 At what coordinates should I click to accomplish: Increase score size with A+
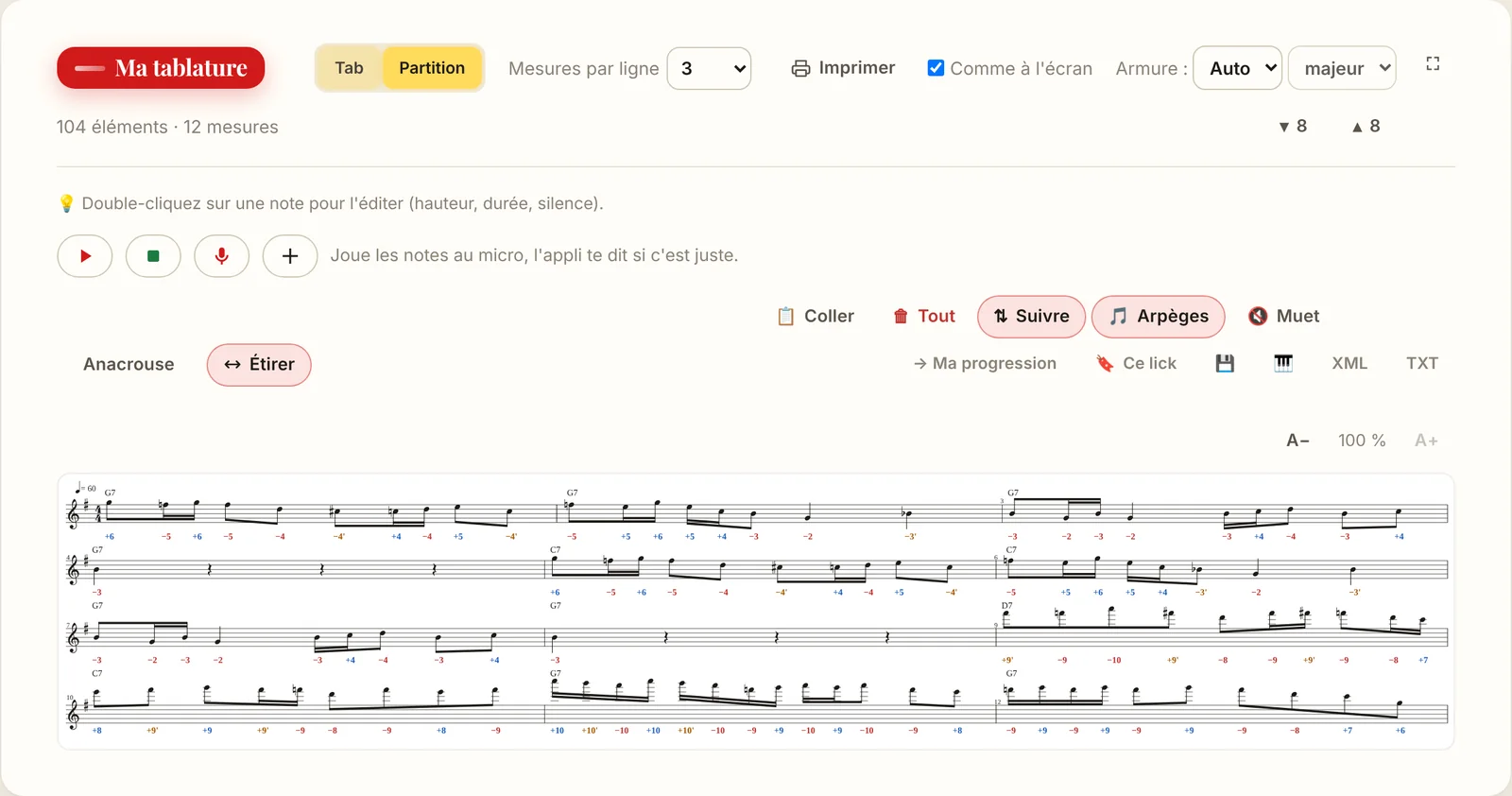click(x=1426, y=441)
